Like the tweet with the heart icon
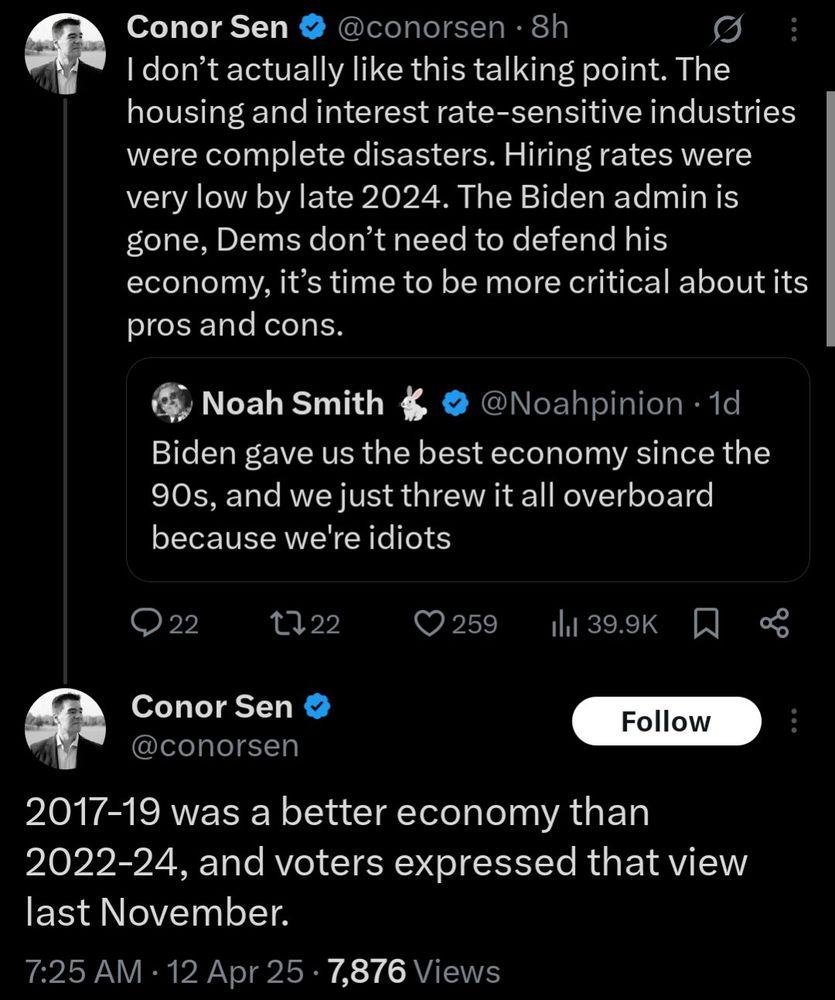Screen dimensions: 835x1000 click(429, 624)
